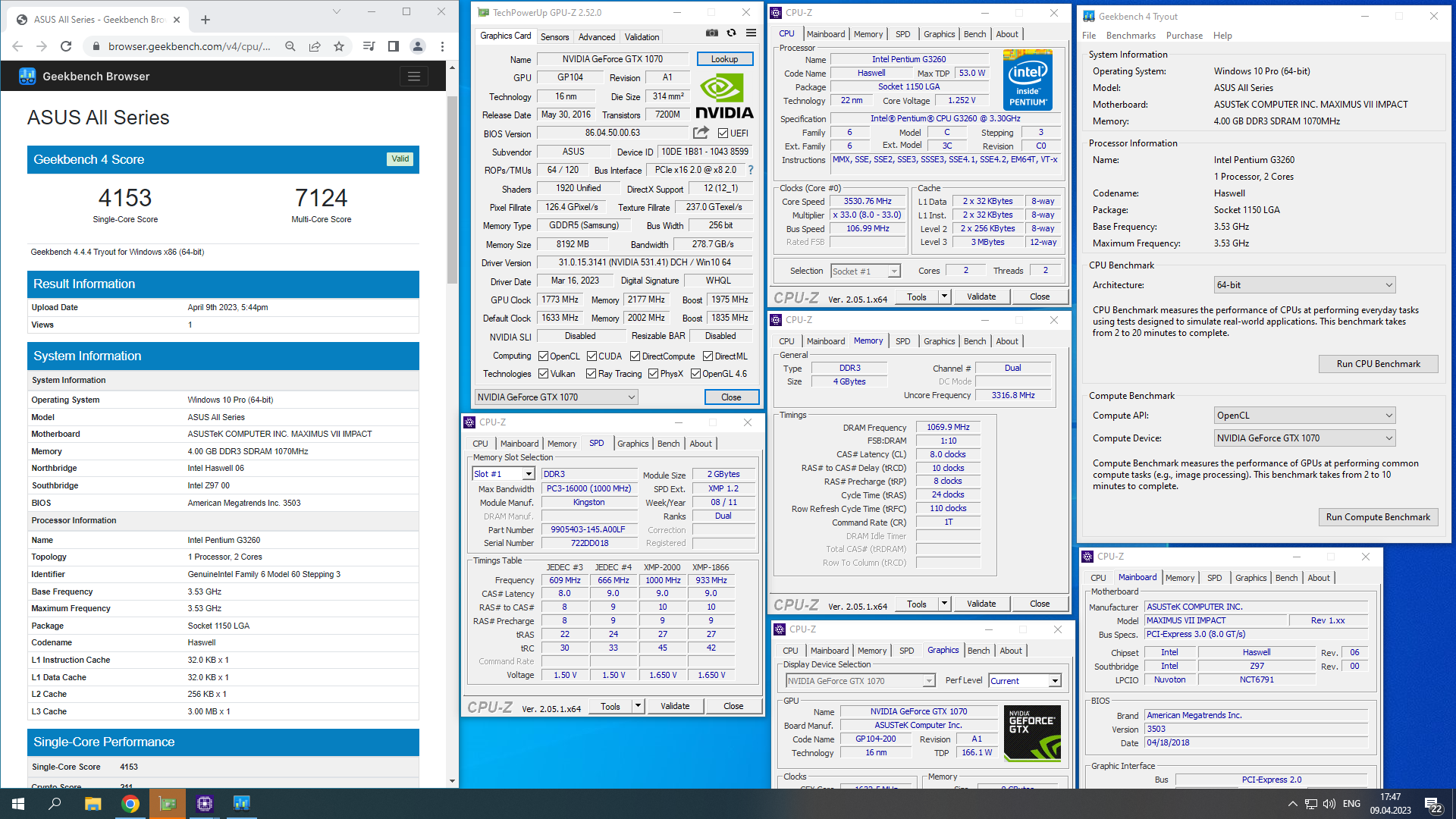Open File Explorer from taskbar
Screen dimensions: 1456x819
[x=93, y=804]
